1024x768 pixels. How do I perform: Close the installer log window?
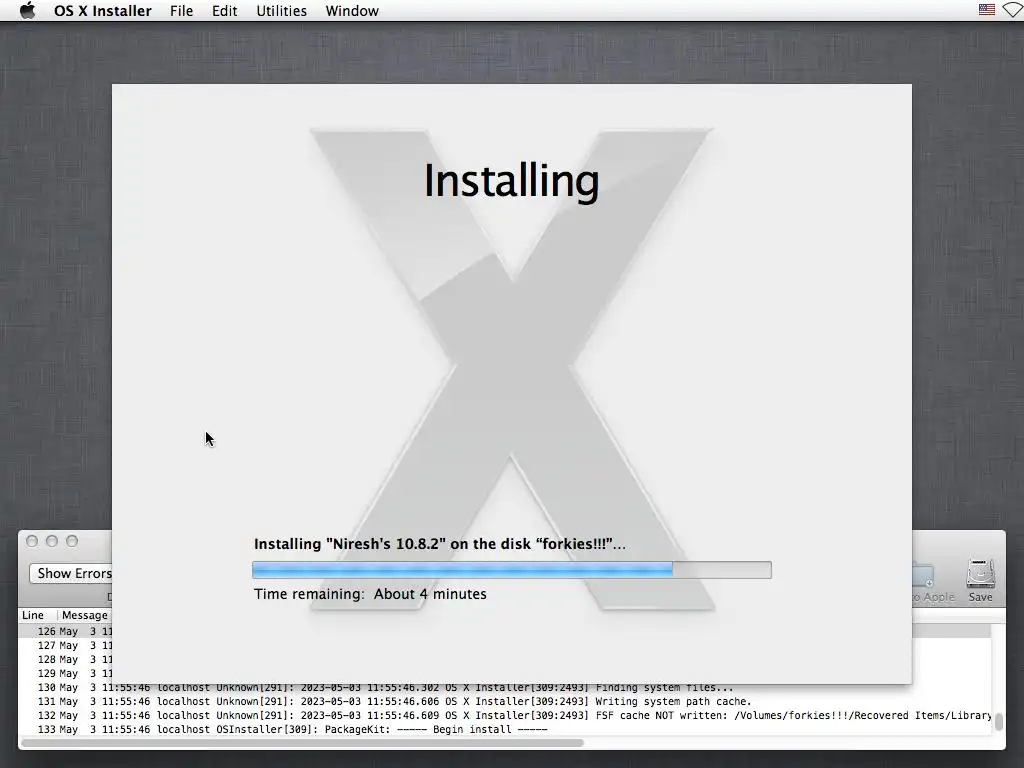(x=32, y=541)
